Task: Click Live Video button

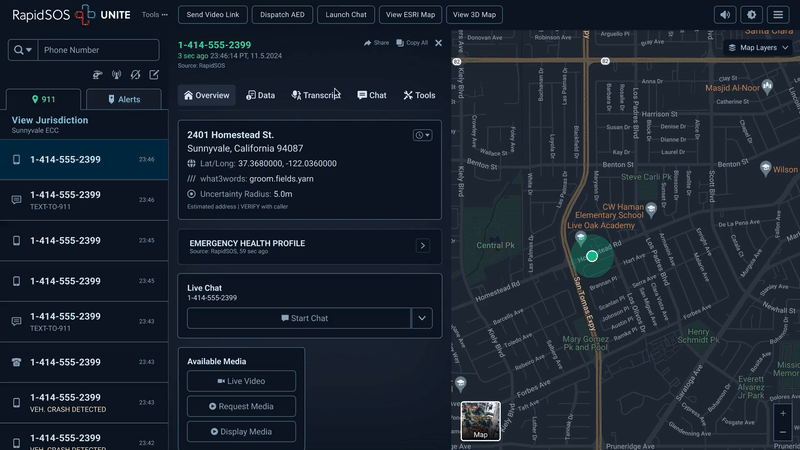Action: point(241,381)
